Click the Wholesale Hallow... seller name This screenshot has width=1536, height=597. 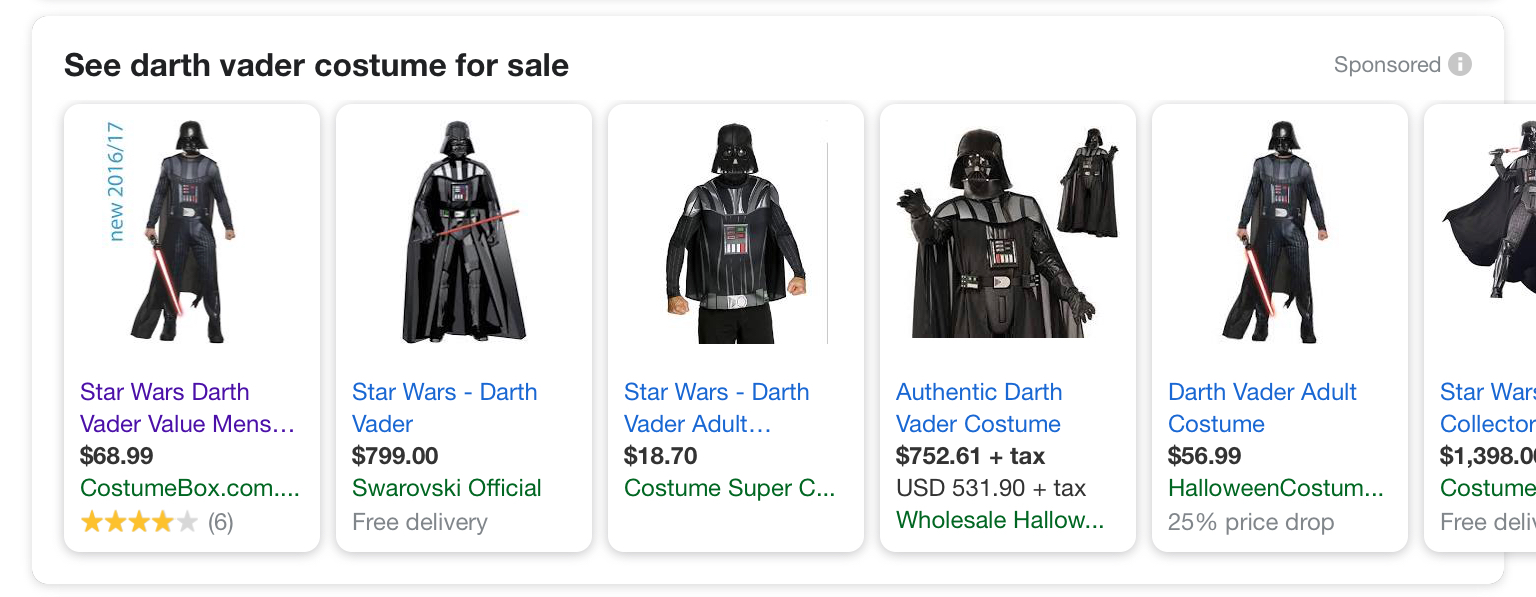[x=1000, y=520]
